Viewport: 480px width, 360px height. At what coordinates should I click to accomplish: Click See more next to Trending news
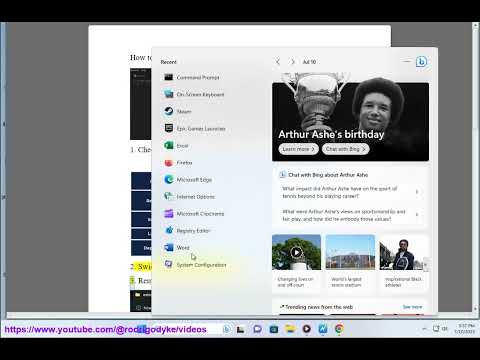[412, 307]
